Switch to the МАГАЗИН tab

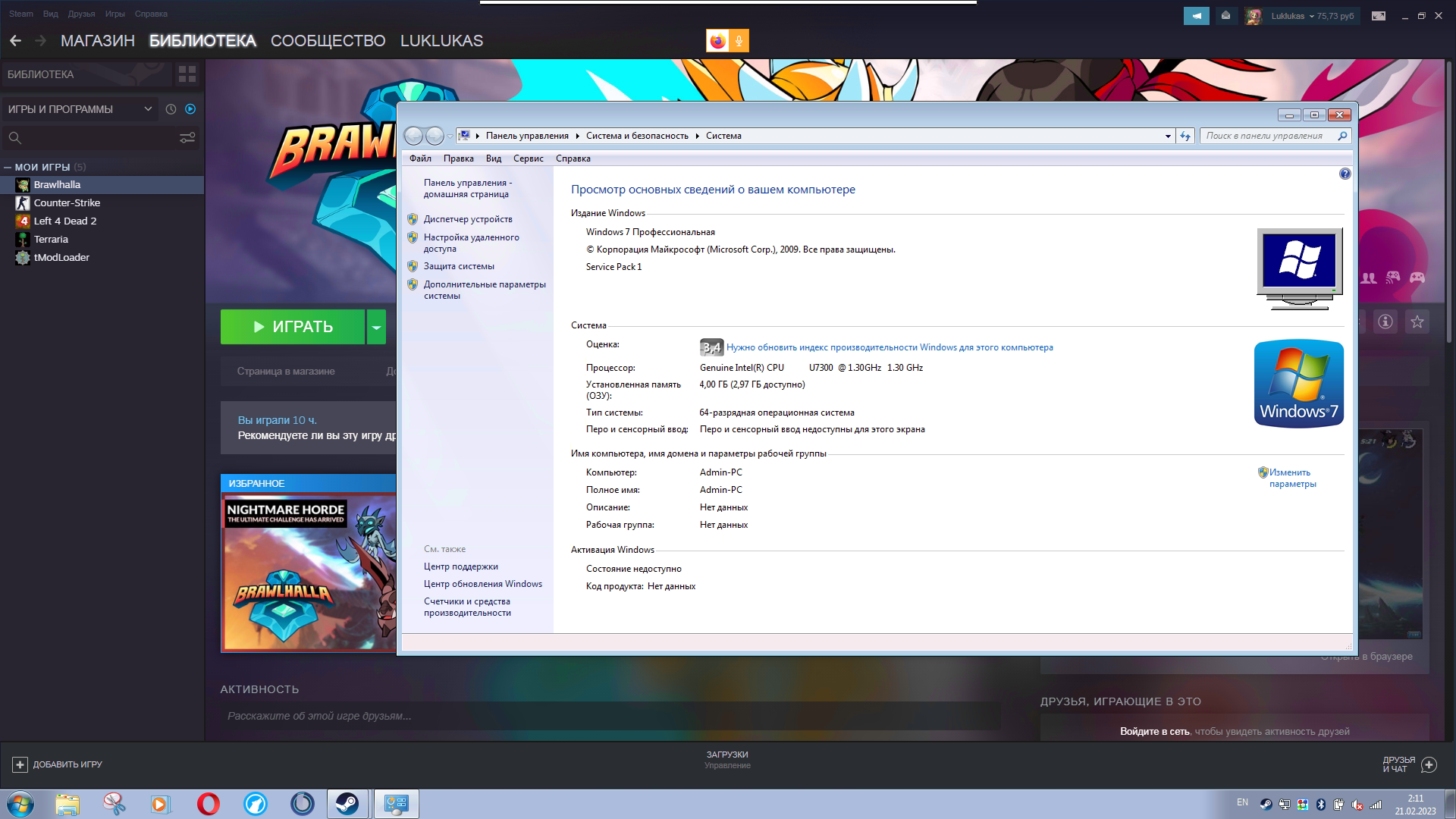coord(97,41)
